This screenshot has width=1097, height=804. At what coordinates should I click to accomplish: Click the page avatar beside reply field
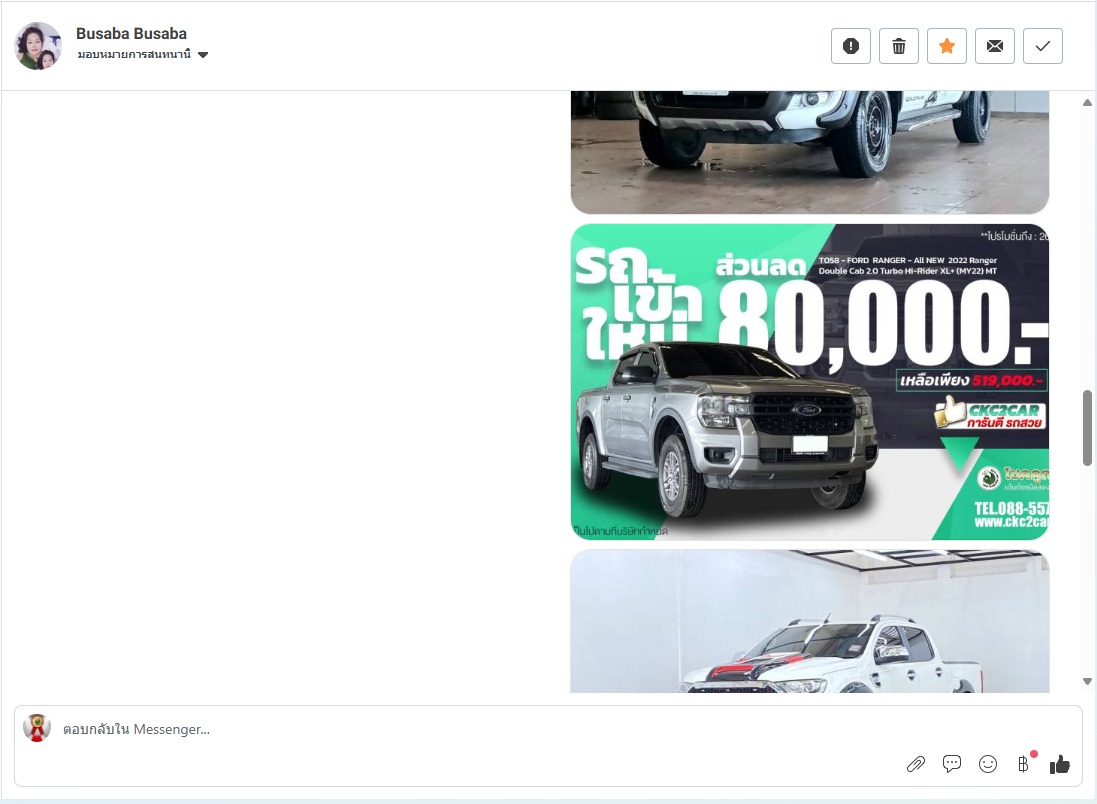[x=37, y=728]
